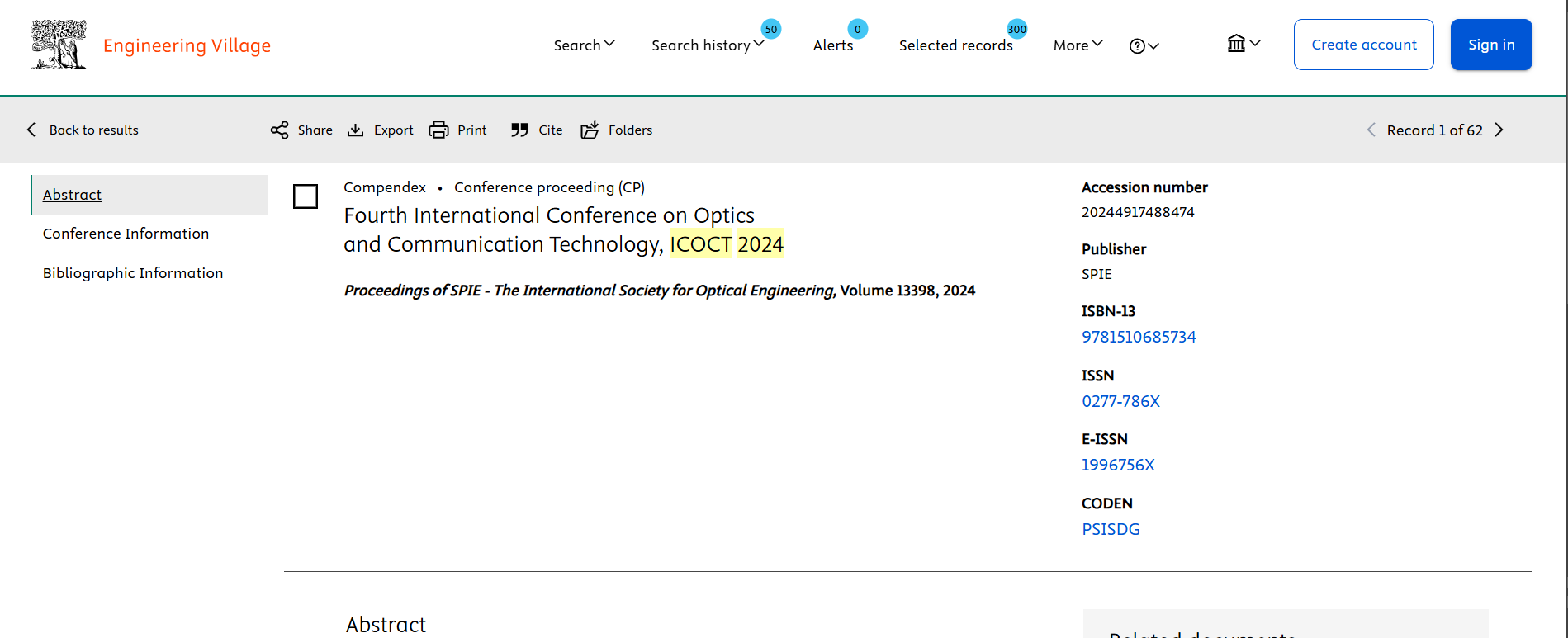
Task: Go to previous record arrow
Action: (x=1371, y=130)
